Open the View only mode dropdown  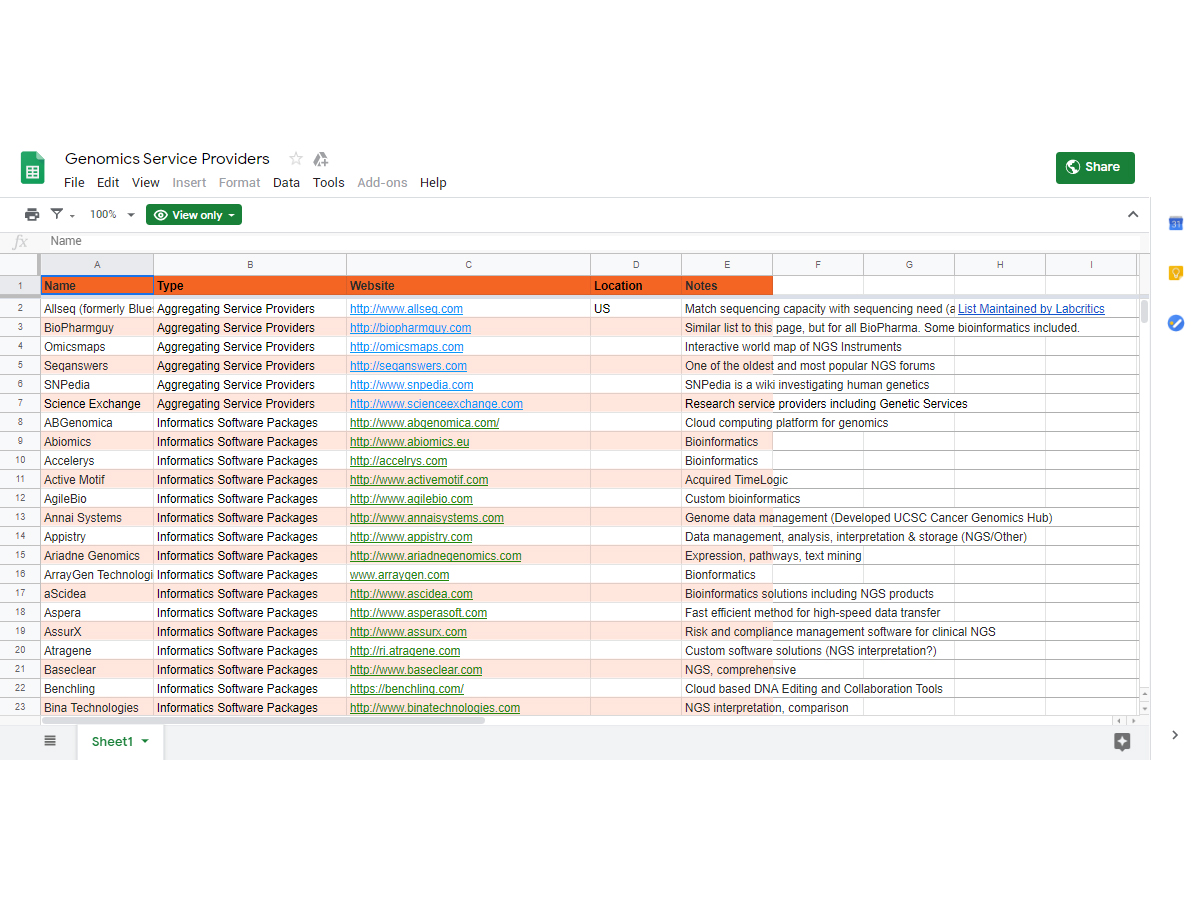194,215
